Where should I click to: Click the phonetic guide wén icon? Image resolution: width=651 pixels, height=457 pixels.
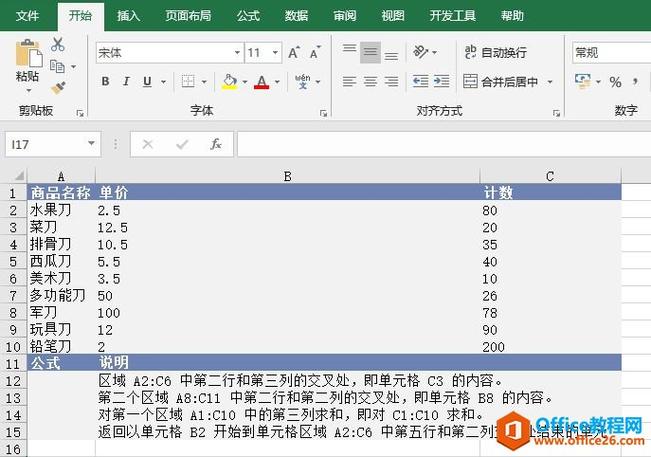[x=303, y=81]
